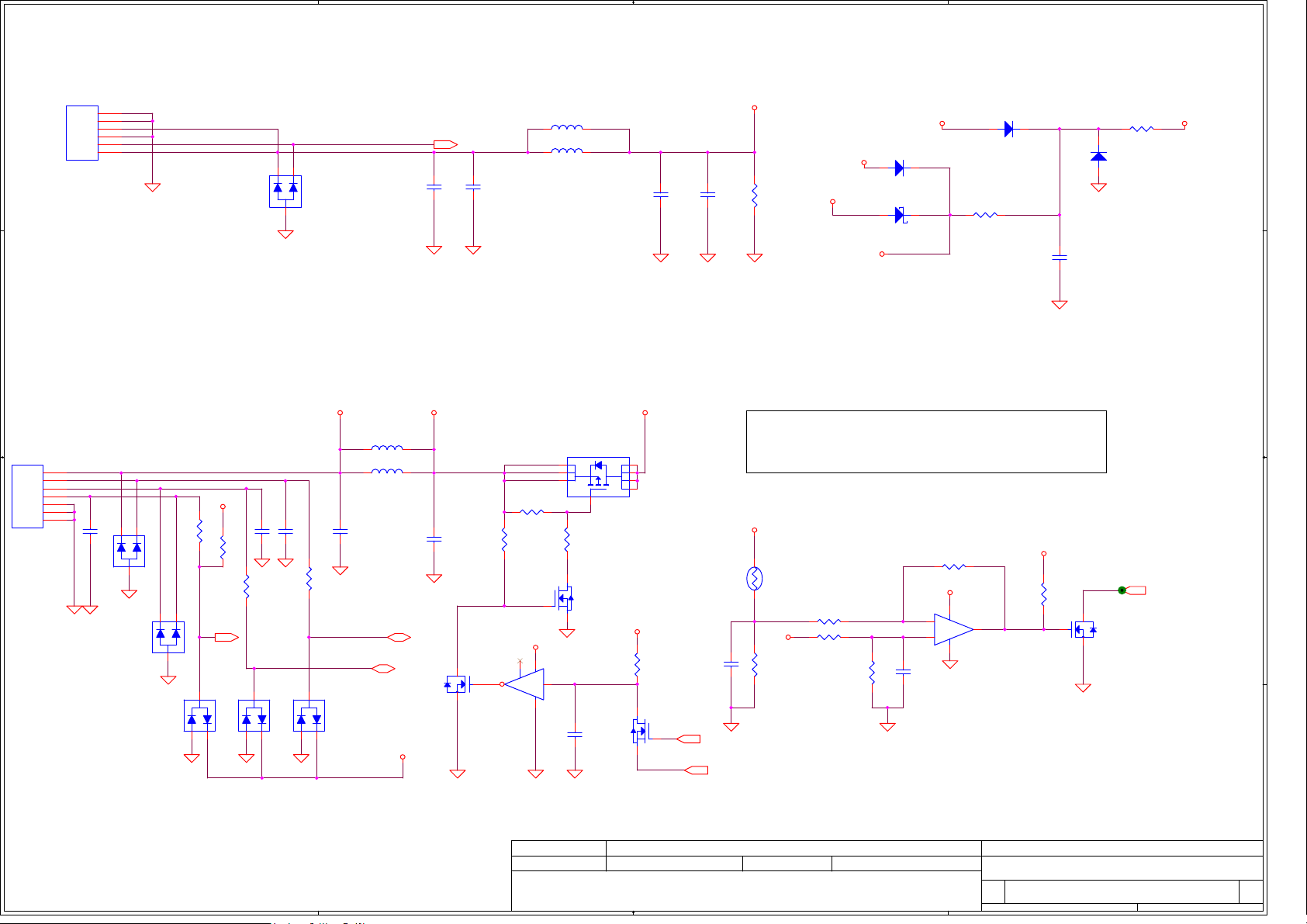Select the horizontal resistor below the boxed MOSFET package
The height and width of the screenshot is (924, 1307).
coord(531,512)
